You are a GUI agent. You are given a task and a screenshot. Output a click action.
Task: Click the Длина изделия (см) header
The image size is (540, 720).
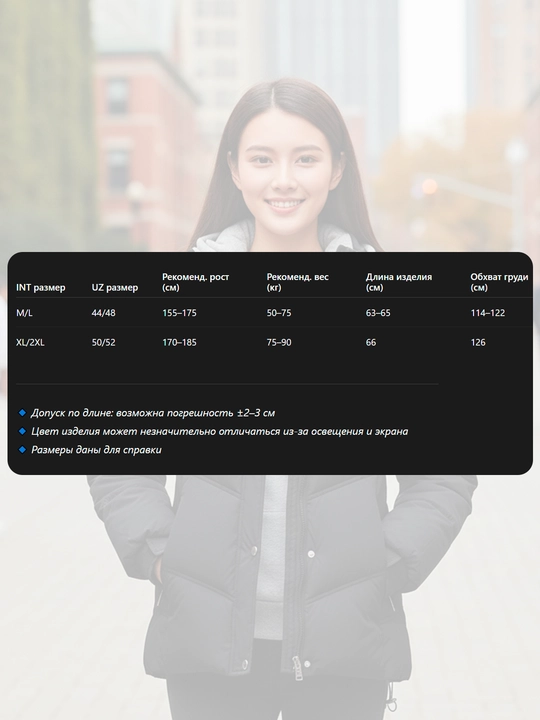pyautogui.click(x=399, y=282)
